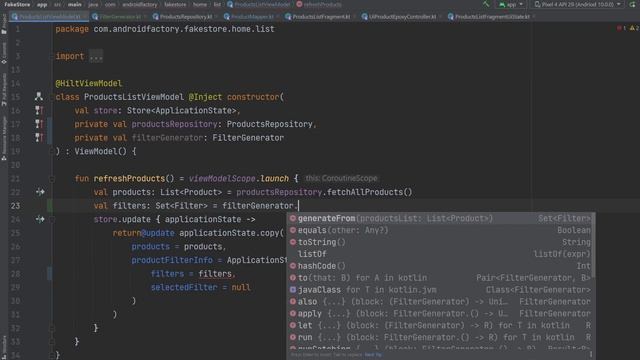Open the Commit tool window sidebar button
The height and width of the screenshot is (360, 640).
point(4,53)
